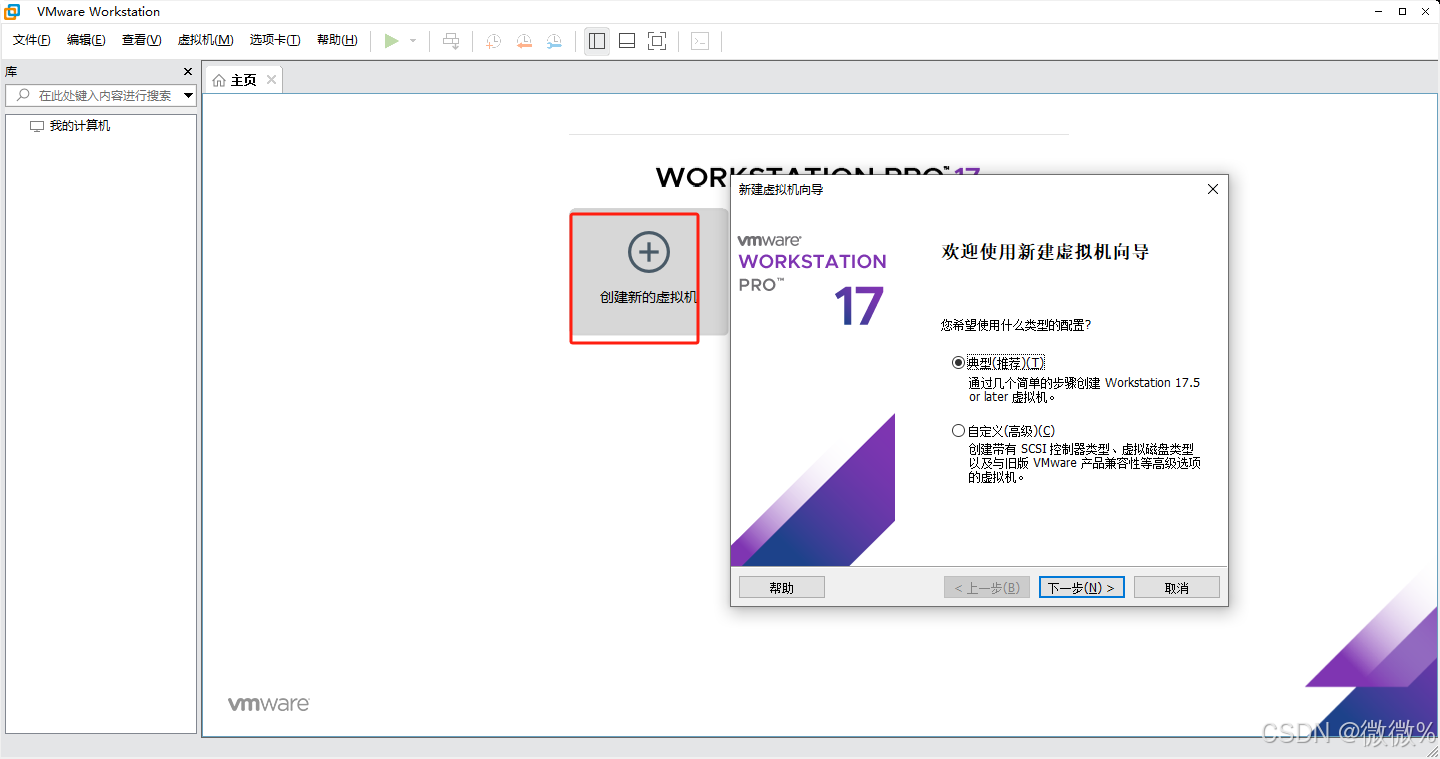Close the 新建虚拟机向导 dialog
This screenshot has width=1440, height=759.
pos(1213,189)
